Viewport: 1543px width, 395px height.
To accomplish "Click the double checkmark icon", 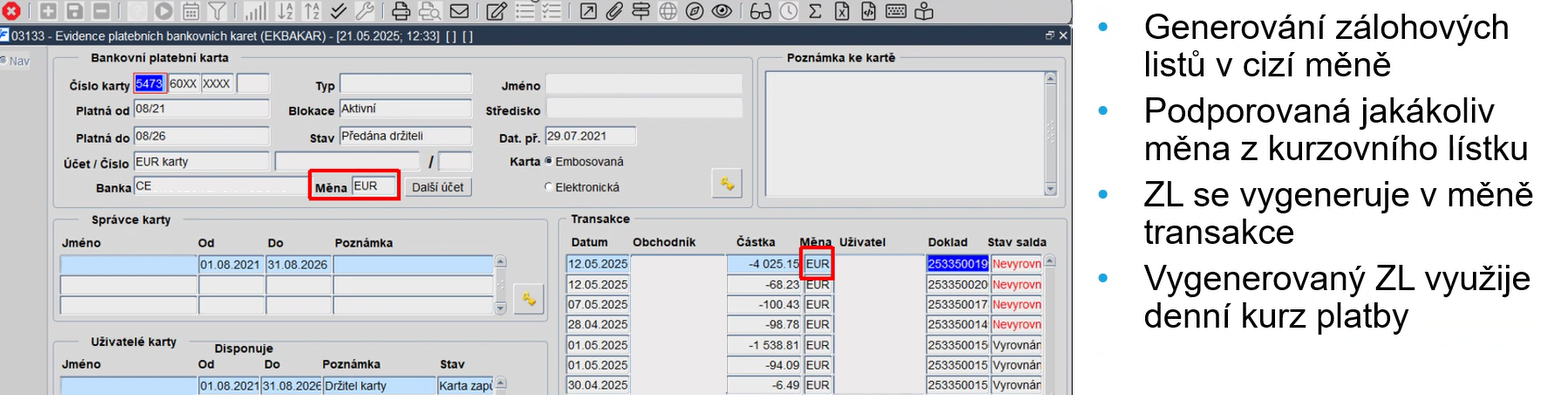I will click(x=338, y=12).
